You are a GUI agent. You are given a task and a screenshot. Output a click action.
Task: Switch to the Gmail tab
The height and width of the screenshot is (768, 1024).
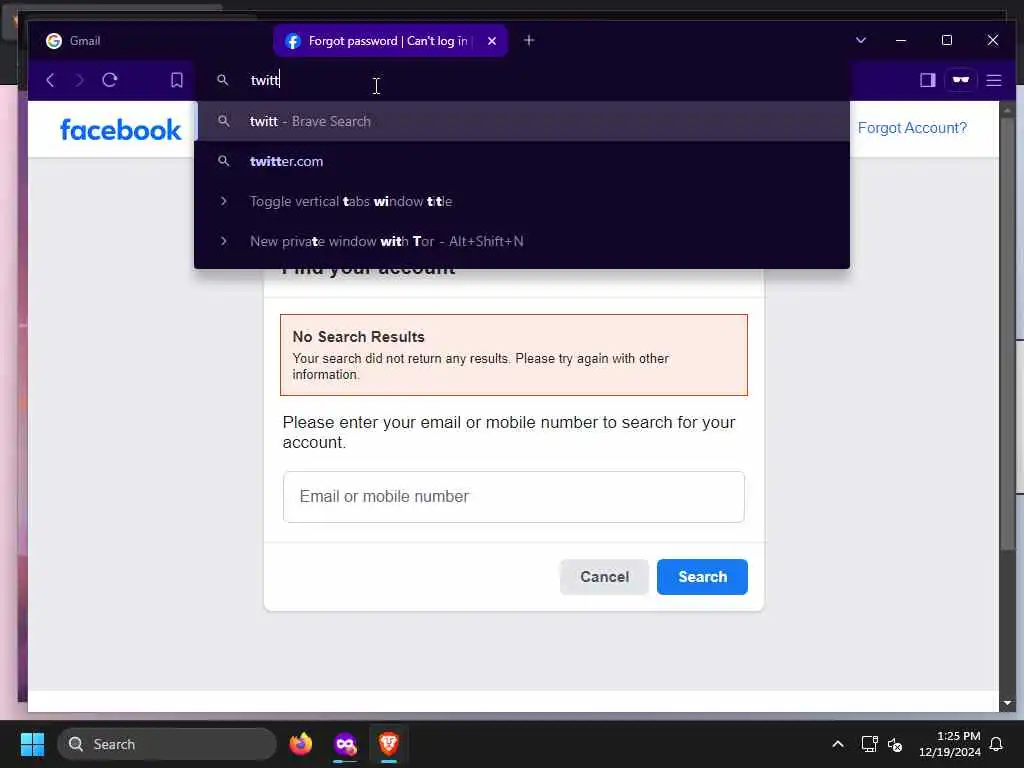pos(150,40)
